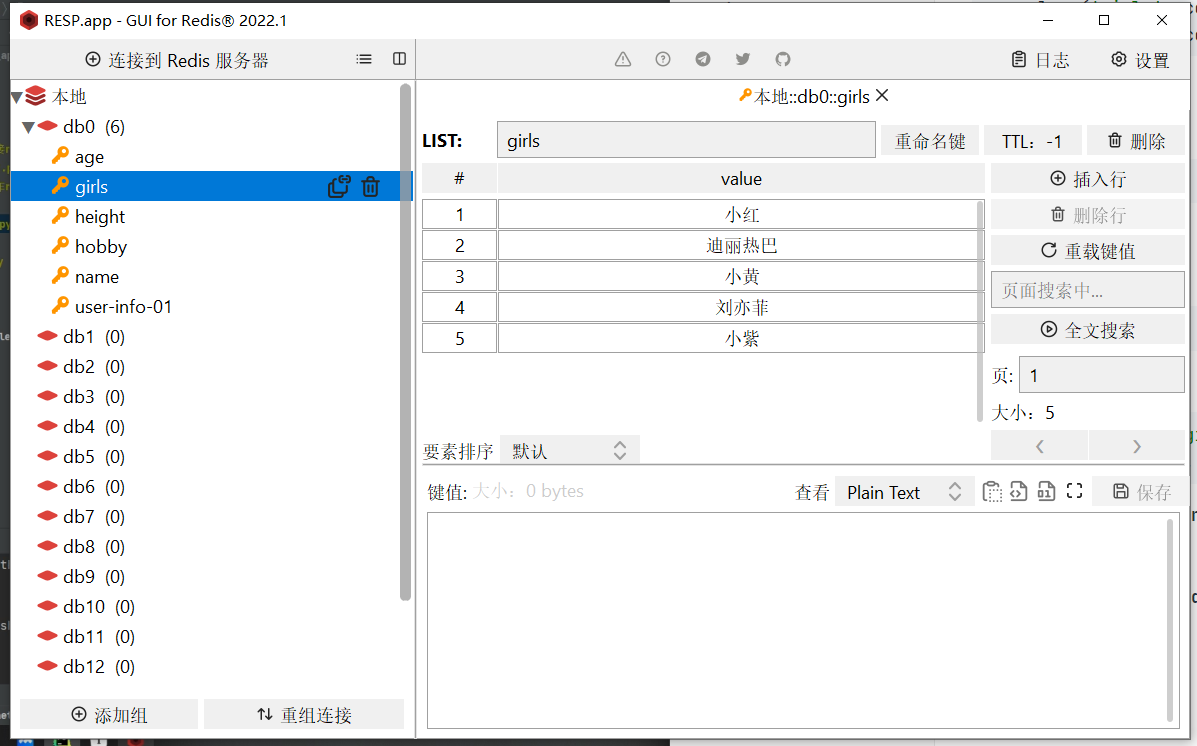Click the 保存 save button

(x=1141, y=492)
